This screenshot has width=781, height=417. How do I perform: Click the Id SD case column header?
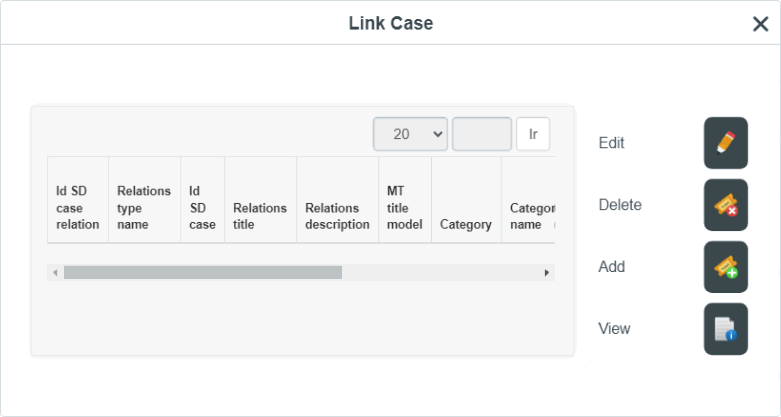202,208
